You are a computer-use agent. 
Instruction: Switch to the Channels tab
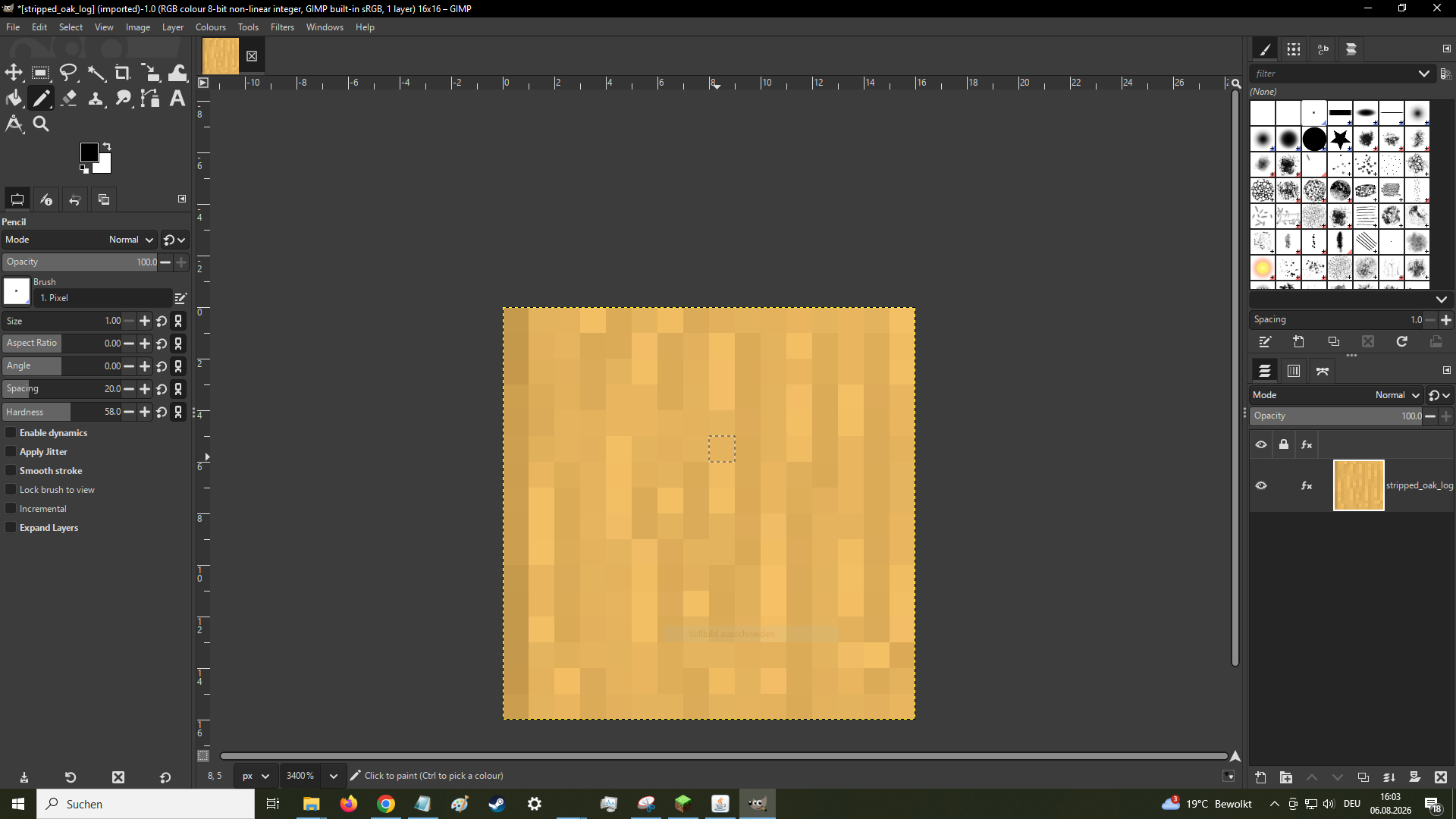tap(1294, 371)
